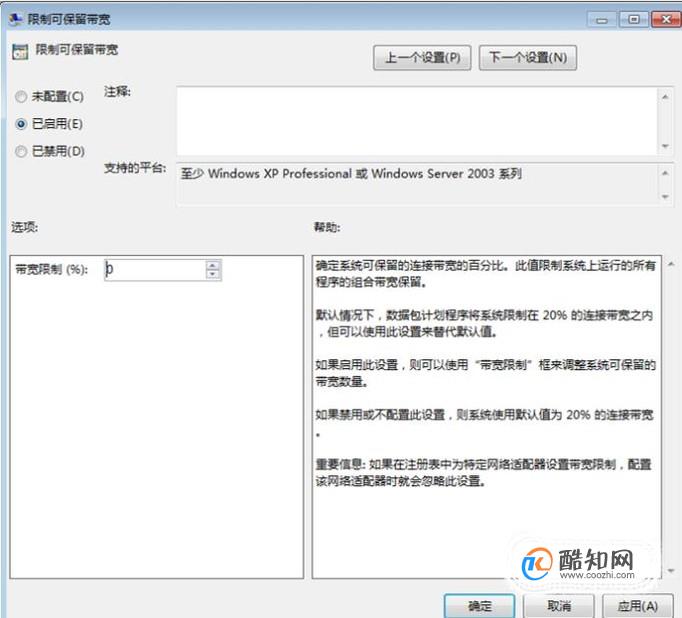Image resolution: width=682 pixels, height=618 pixels.
Task: Click the 带宽限制 (%): label
Action: (51, 270)
